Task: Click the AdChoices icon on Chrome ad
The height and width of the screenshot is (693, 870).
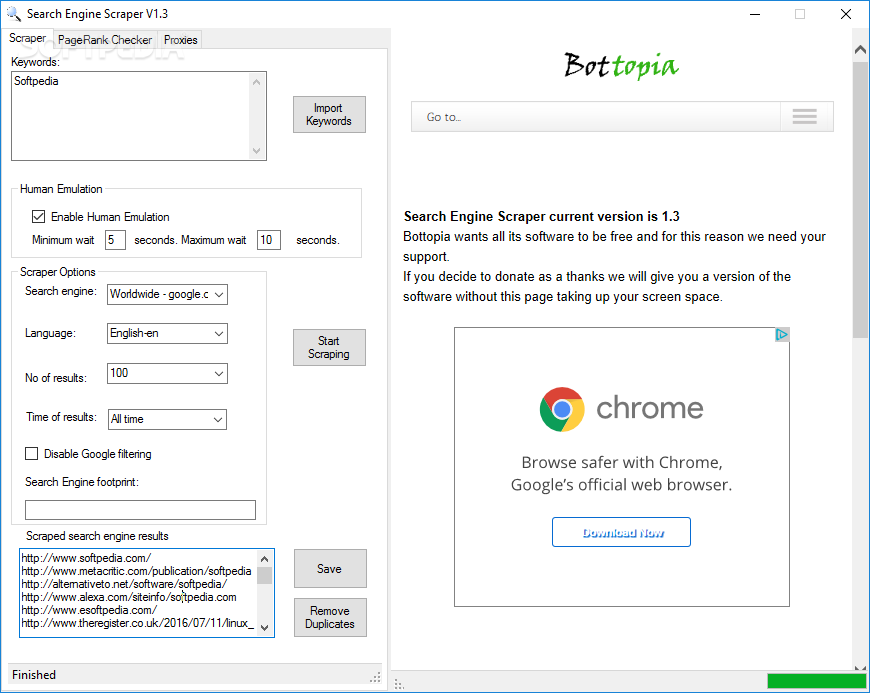Action: click(x=782, y=335)
